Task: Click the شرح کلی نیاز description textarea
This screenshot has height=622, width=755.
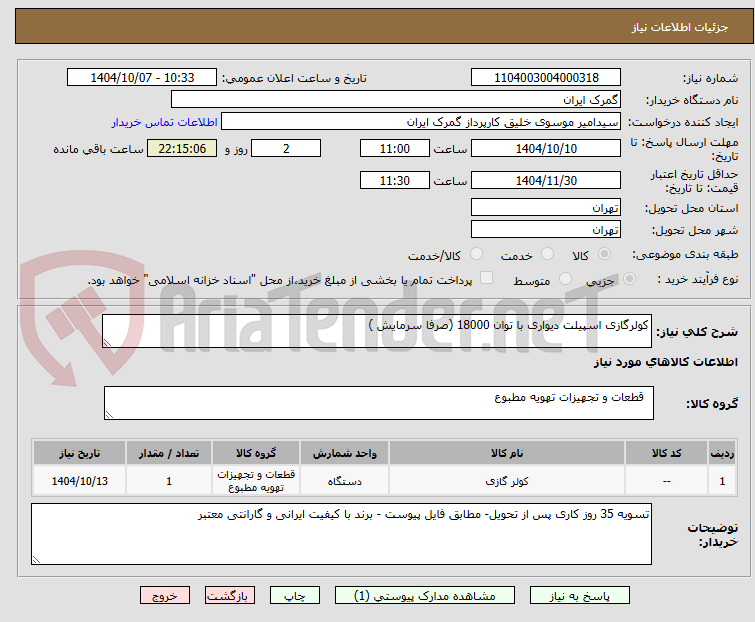Action: [377, 331]
